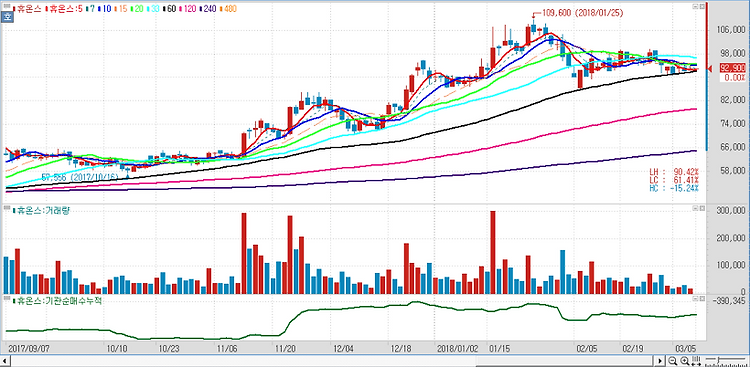Click the 98,000 price axis label
Viewport: 750px width, 367px height.
[732, 53]
